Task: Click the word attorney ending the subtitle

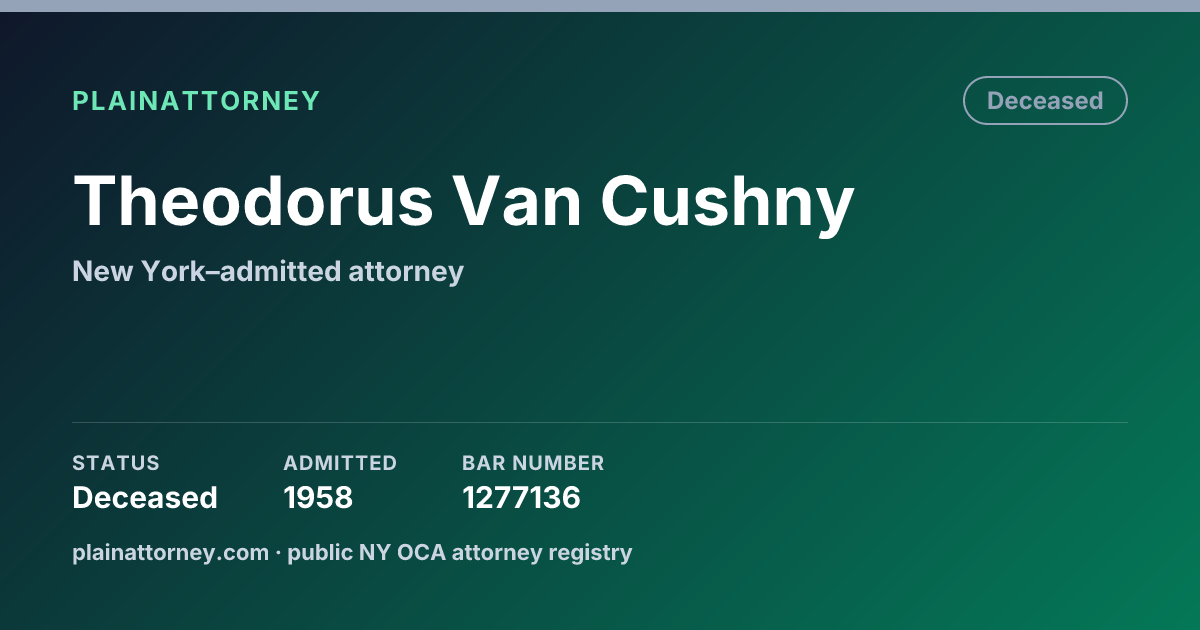Action: 405,272
